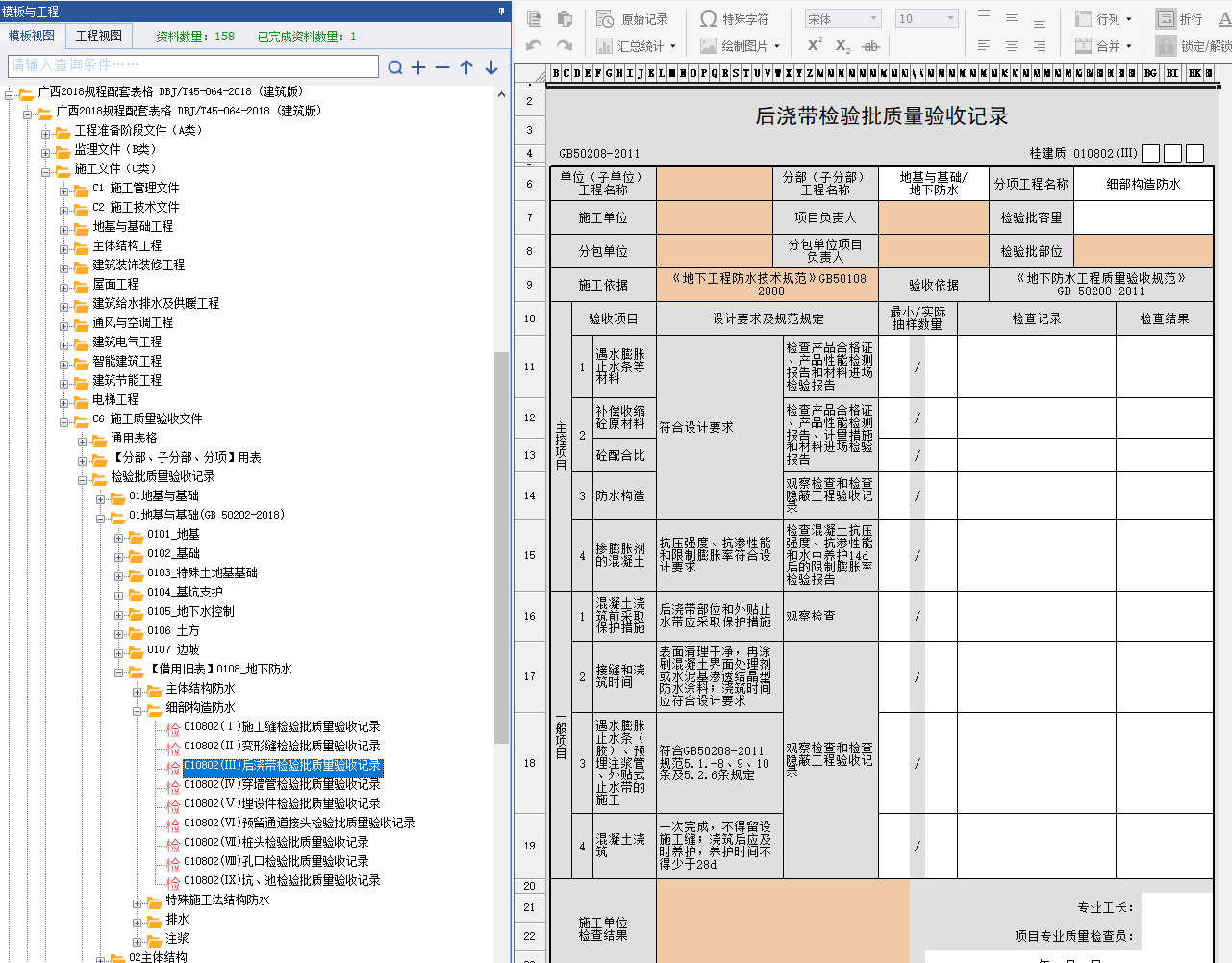The height and width of the screenshot is (963, 1232).
Task: Click the redo arrow icon
Action: [x=565, y=45]
